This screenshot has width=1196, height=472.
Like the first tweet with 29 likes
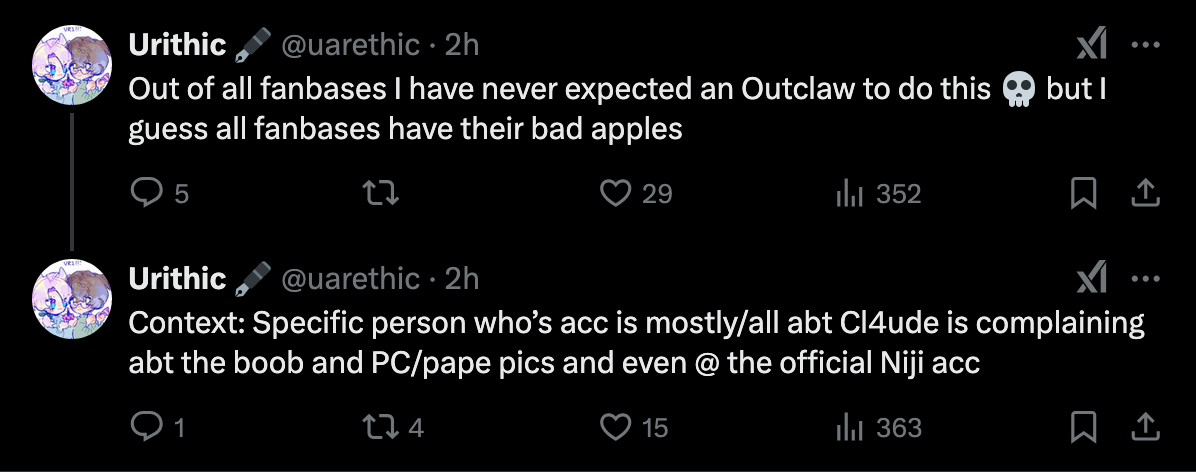(x=614, y=193)
